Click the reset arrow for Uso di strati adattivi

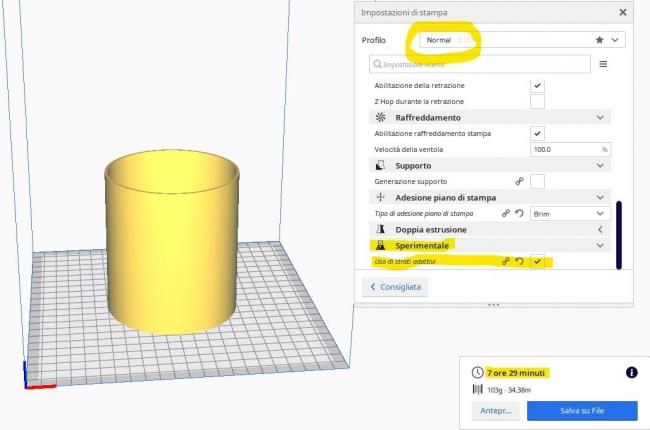520,261
